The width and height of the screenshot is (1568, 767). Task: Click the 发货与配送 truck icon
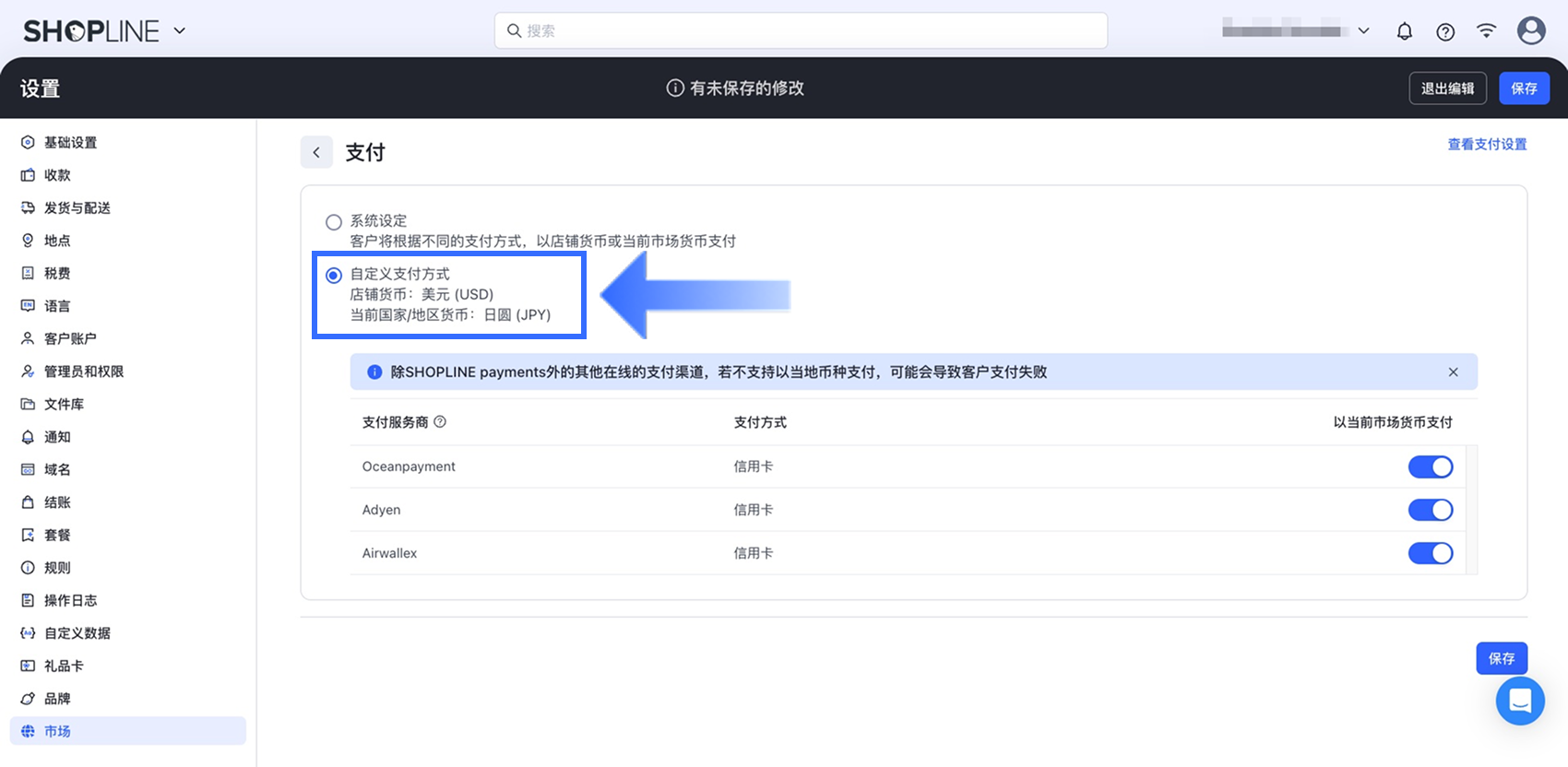(x=28, y=207)
